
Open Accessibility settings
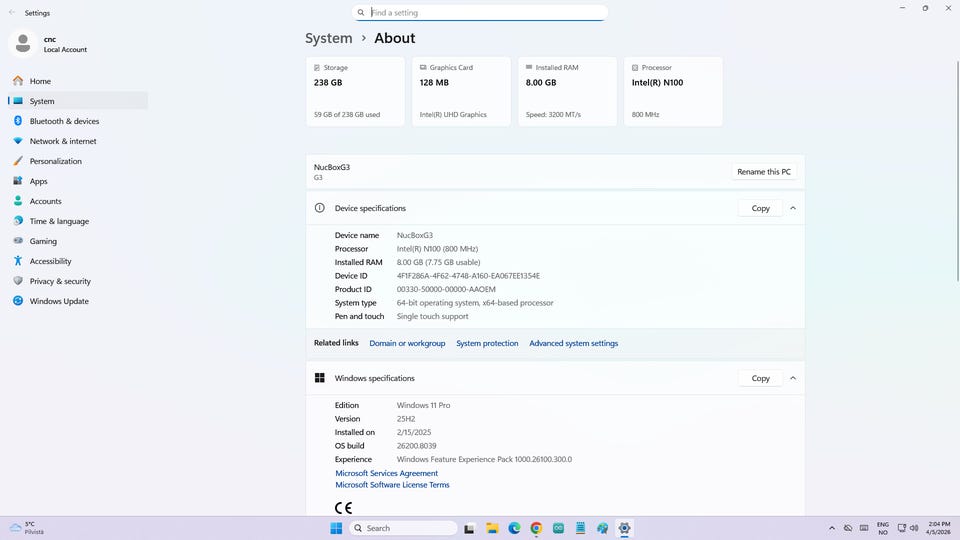[50, 261]
